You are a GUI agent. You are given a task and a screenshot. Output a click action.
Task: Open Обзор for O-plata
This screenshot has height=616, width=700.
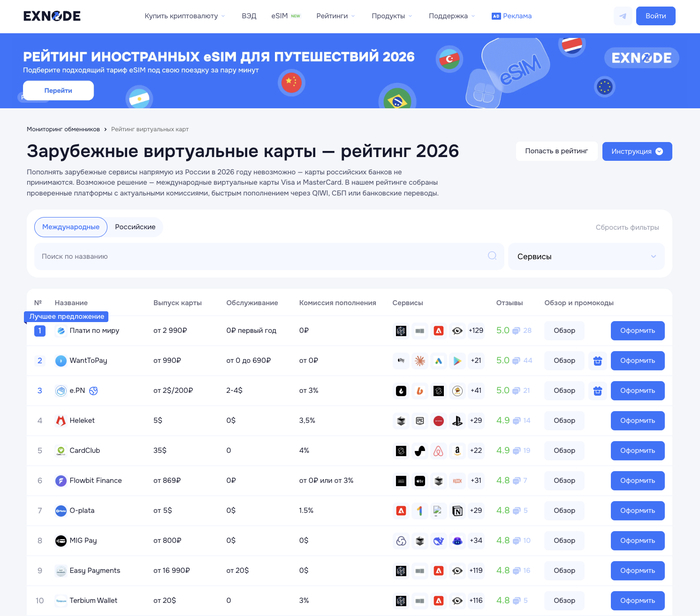[564, 511]
